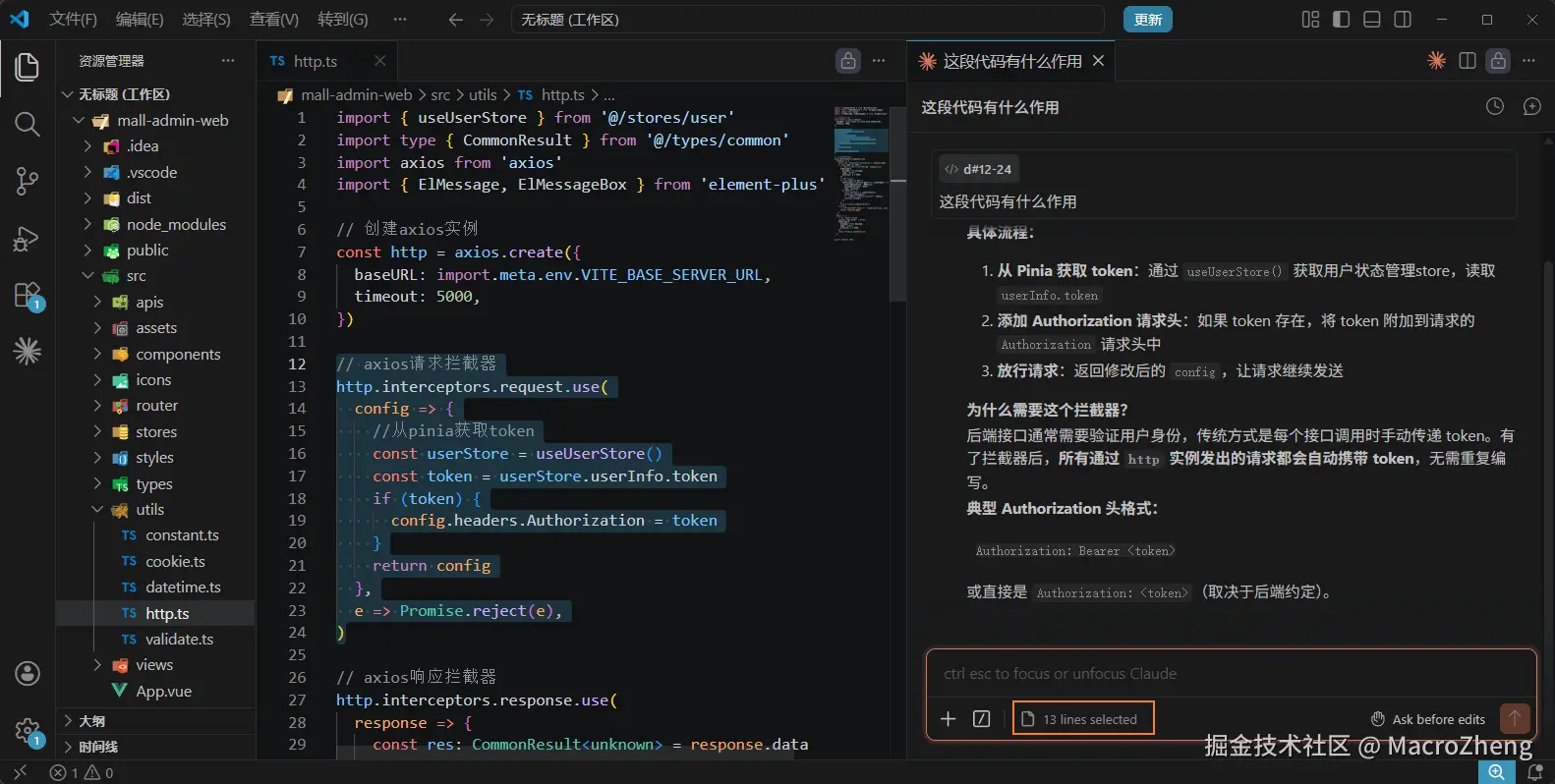Toggle the secondary side bar
1555x784 pixels.
1403,20
